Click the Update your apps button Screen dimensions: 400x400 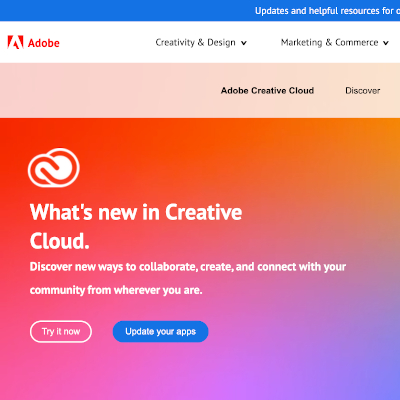click(x=160, y=332)
